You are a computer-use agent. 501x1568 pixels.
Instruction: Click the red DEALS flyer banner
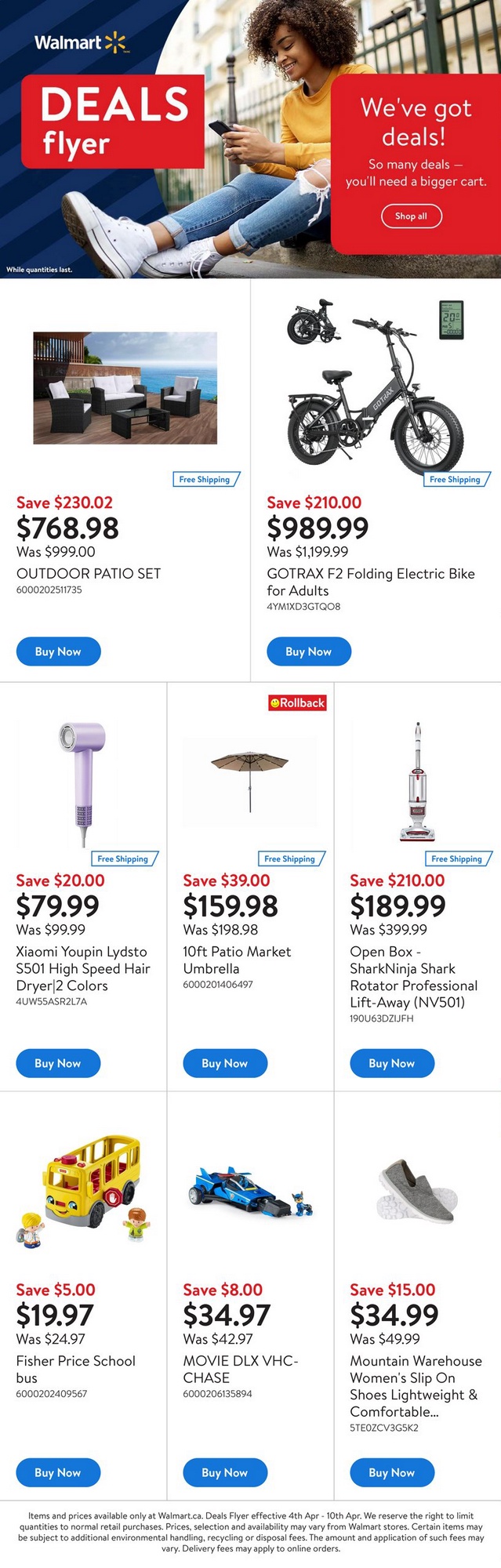[111, 122]
